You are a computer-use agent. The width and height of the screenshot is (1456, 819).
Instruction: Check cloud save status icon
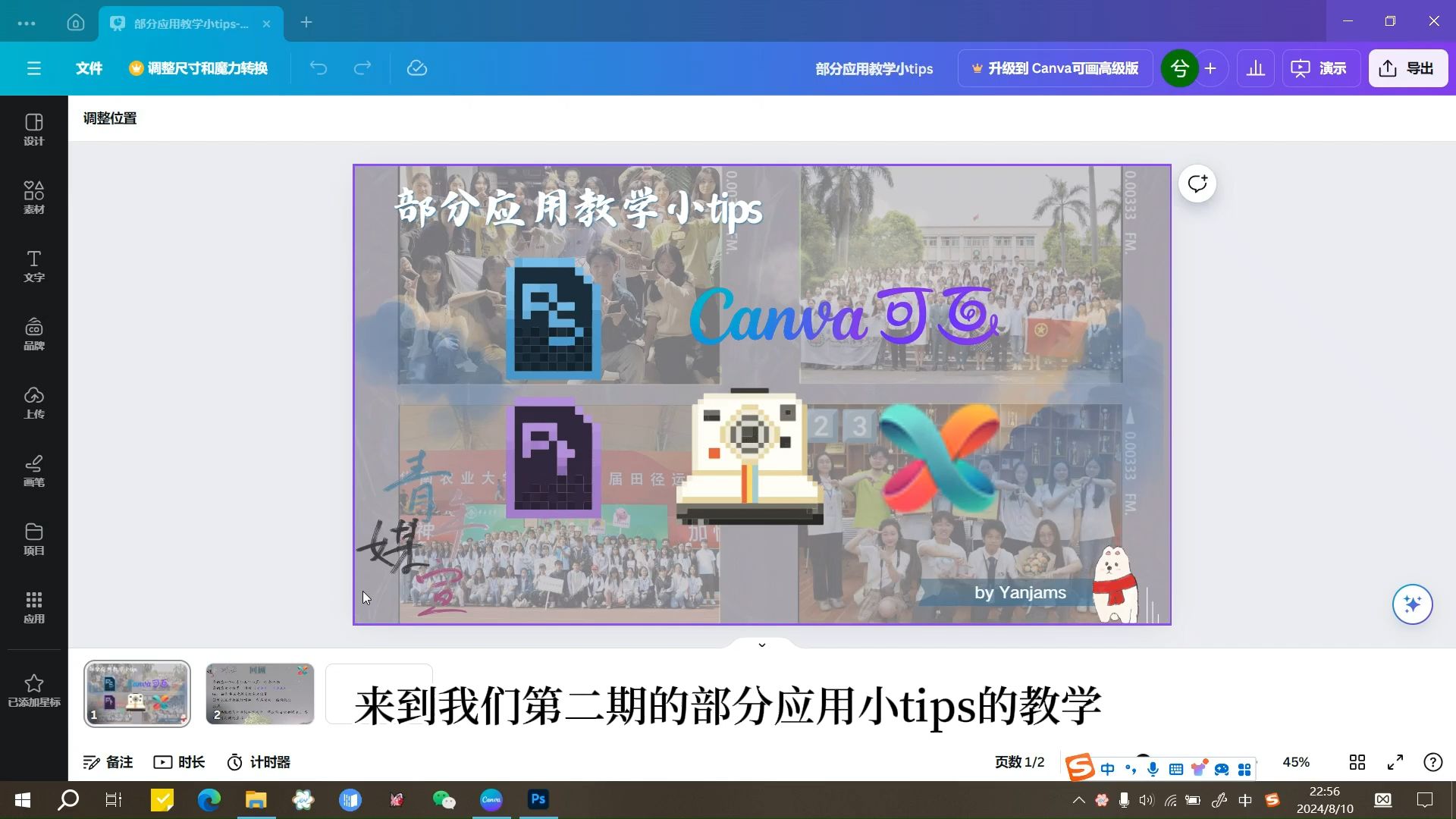point(417,68)
